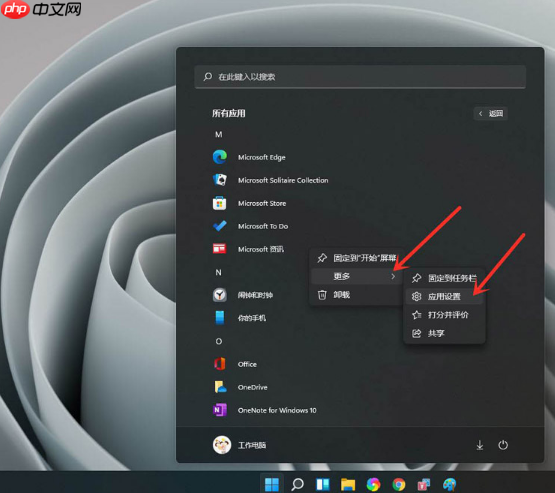Click the N letter group header
Screen dimensions: 555x493
coord(218,272)
